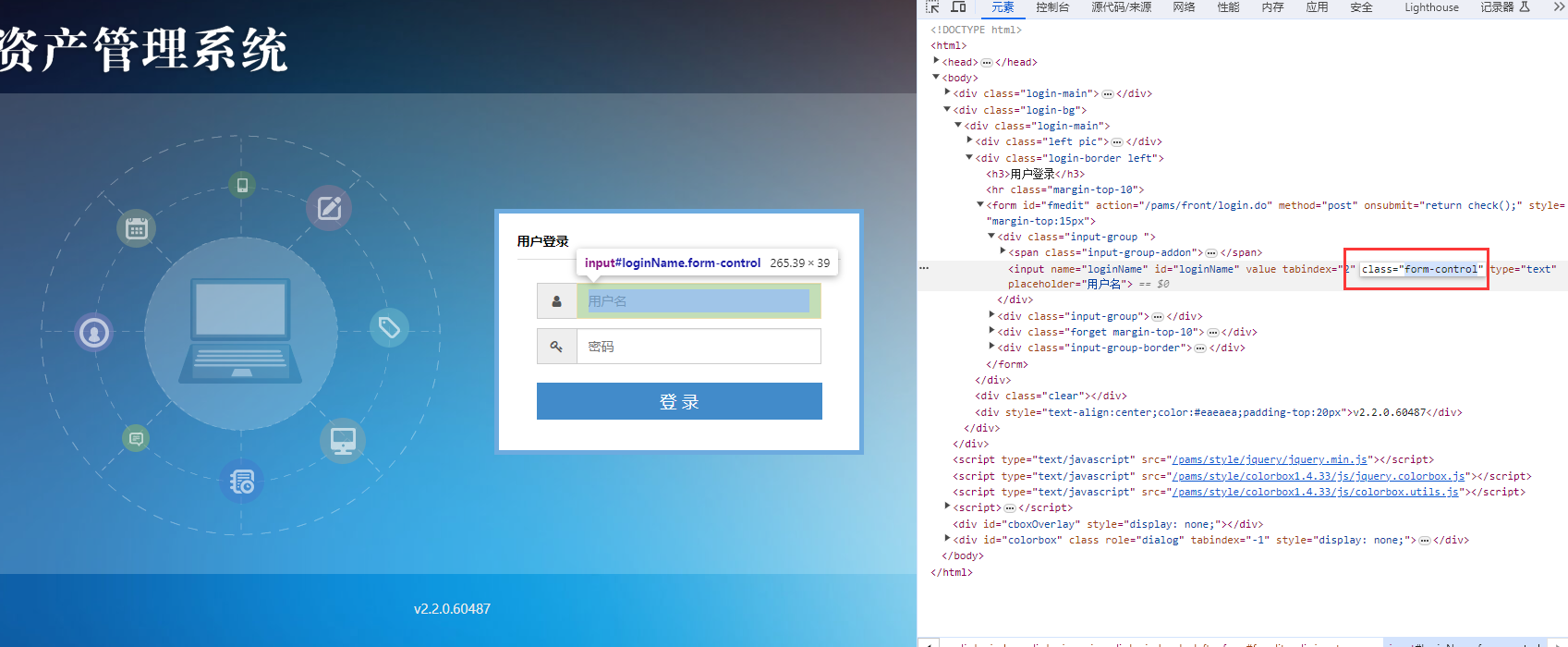Select the h3 用户登录 element line

(x=1035, y=174)
